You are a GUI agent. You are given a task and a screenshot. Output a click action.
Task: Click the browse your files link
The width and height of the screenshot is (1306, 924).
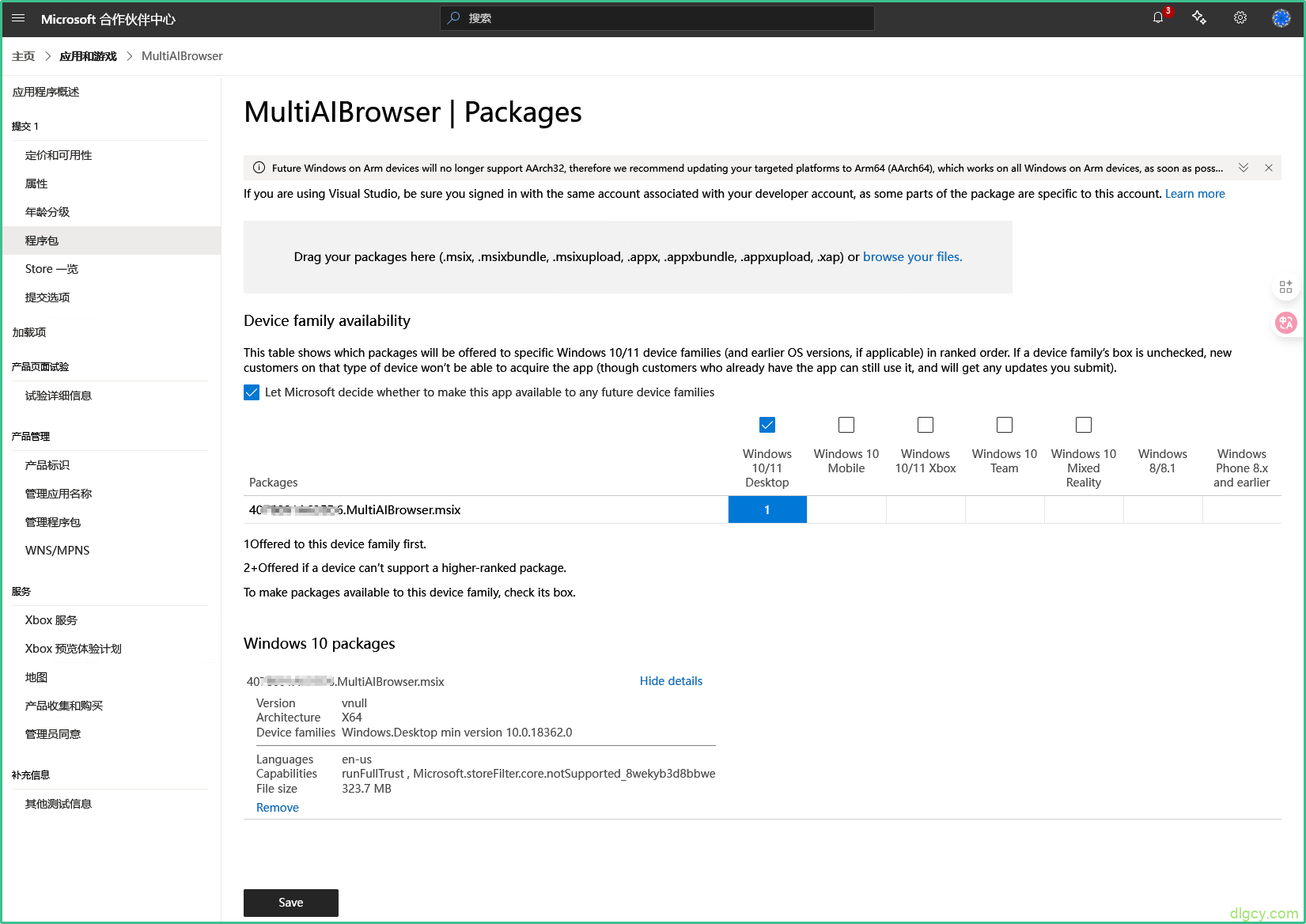pyautogui.click(x=912, y=257)
